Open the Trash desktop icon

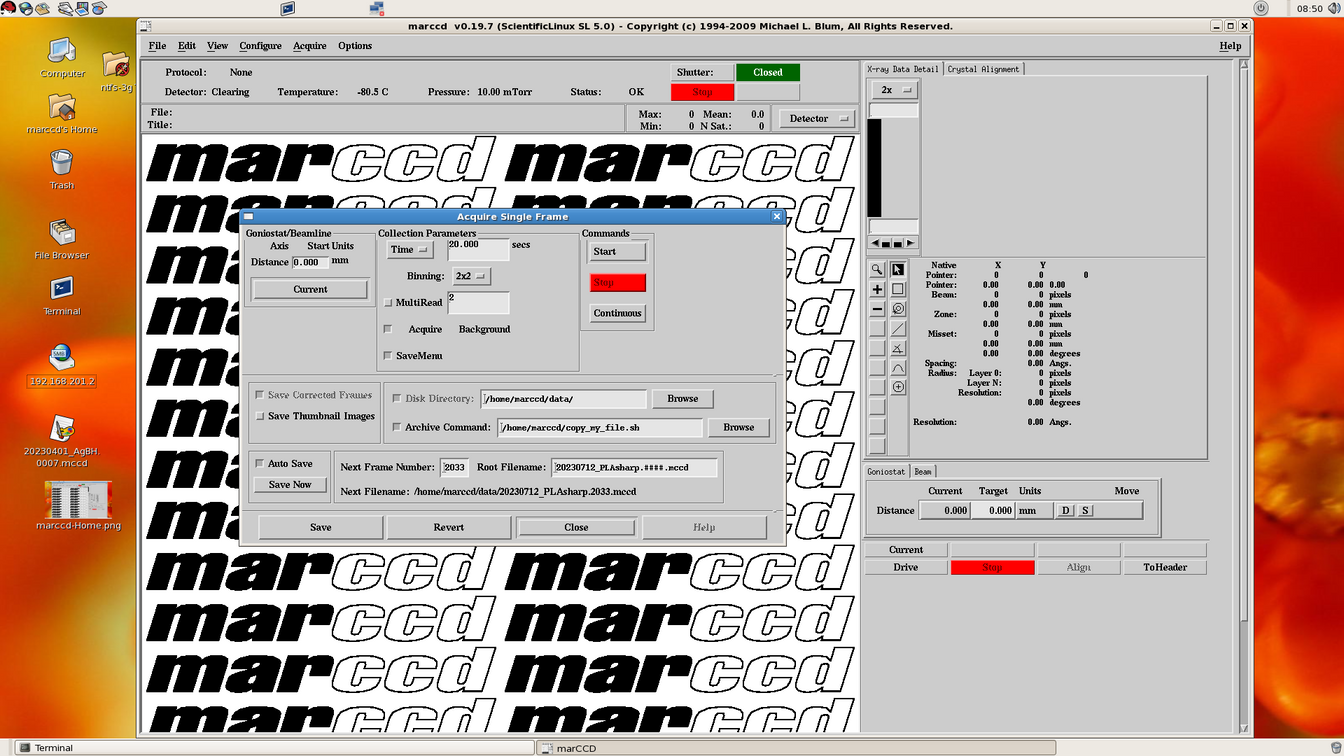[x=62, y=169]
